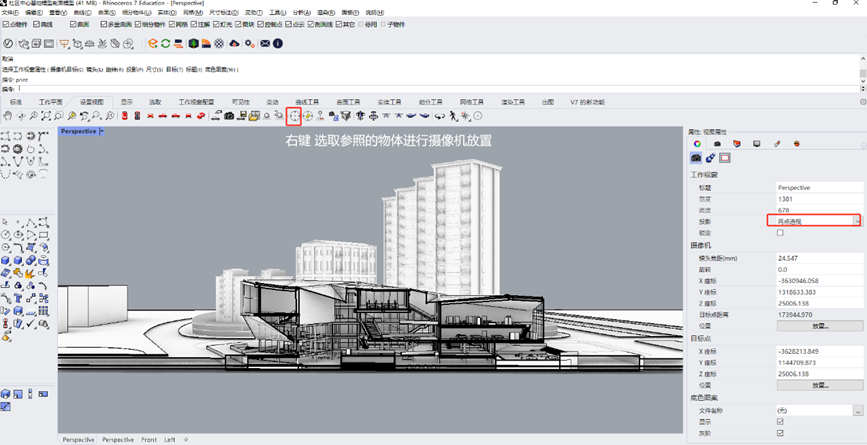This screenshot has height=445, width=867.
Task: Add a new viewport tab with plus icon
Action: [x=185, y=439]
